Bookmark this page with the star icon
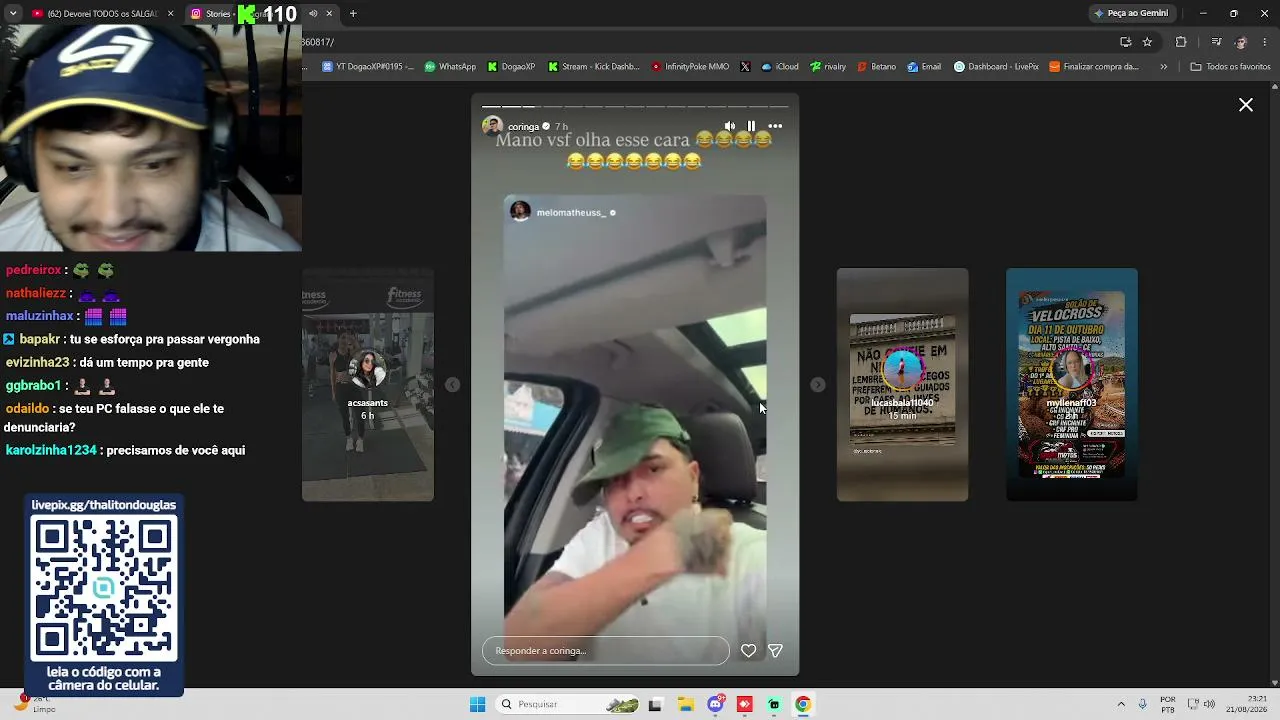The height and width of the screenshot is (720, 1280). [x=1147, y=42]
